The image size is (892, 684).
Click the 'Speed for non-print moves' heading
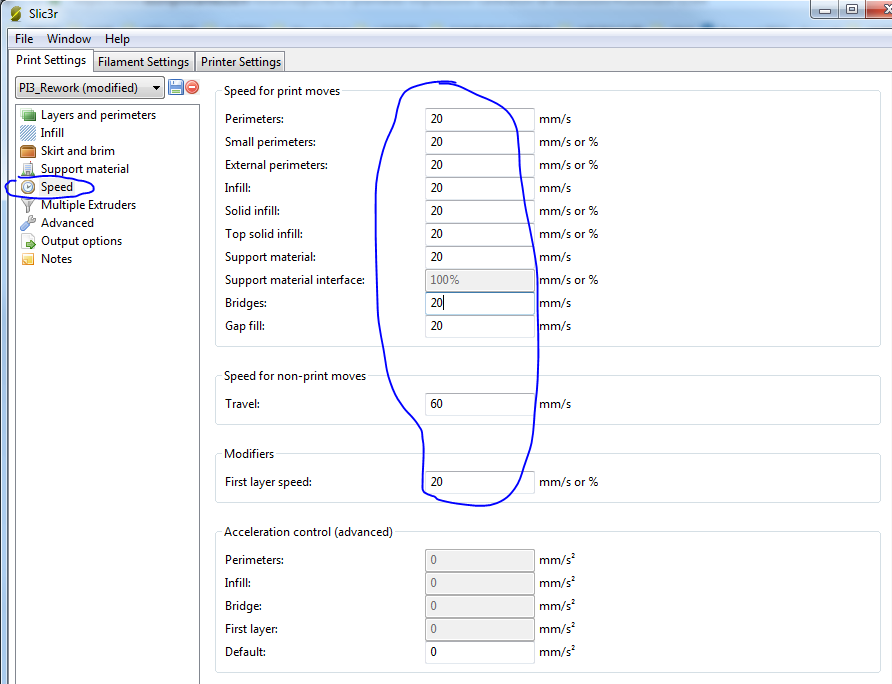[295, 376]
